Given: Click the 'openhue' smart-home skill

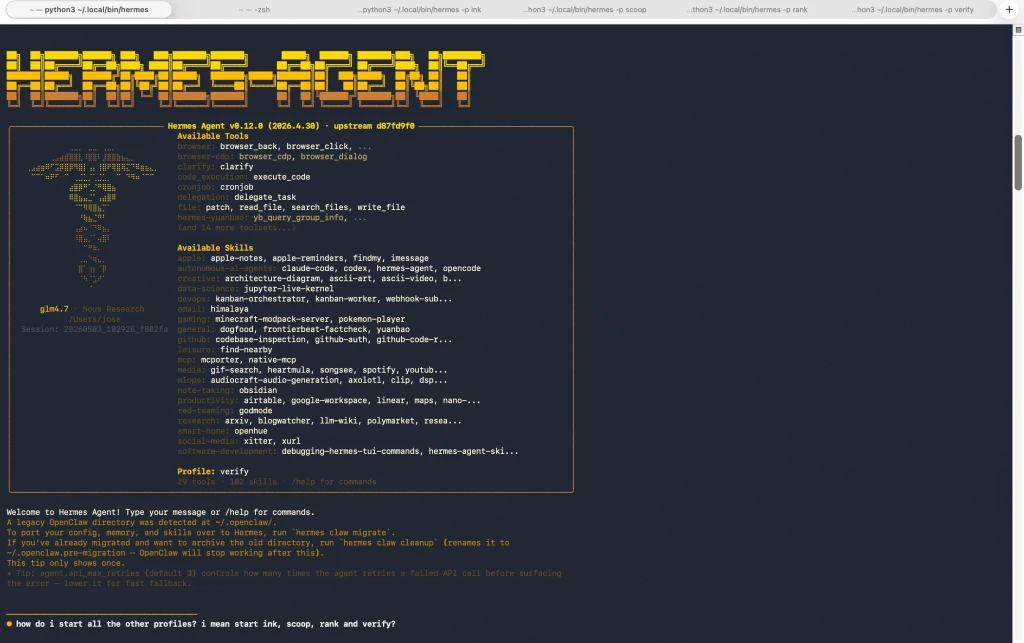Looking at the screenshot, I should tap(251, 431).
